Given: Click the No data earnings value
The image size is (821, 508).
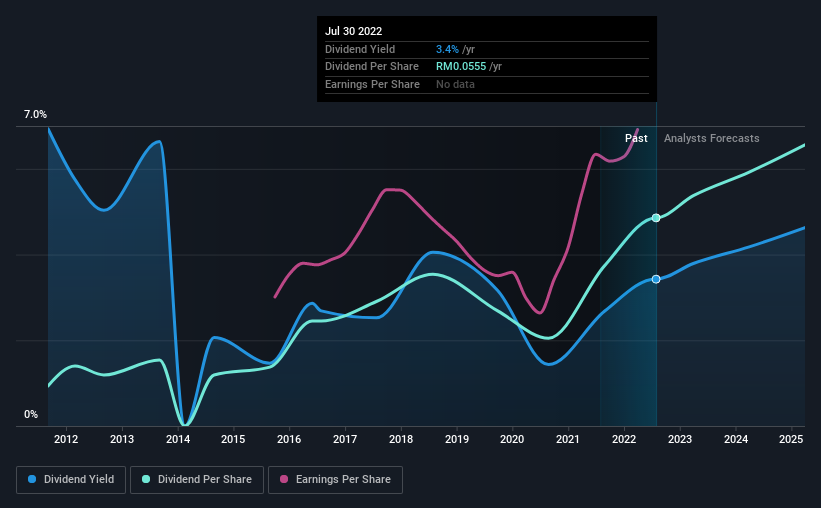Looking at the screenshot, I should (456, 84).
